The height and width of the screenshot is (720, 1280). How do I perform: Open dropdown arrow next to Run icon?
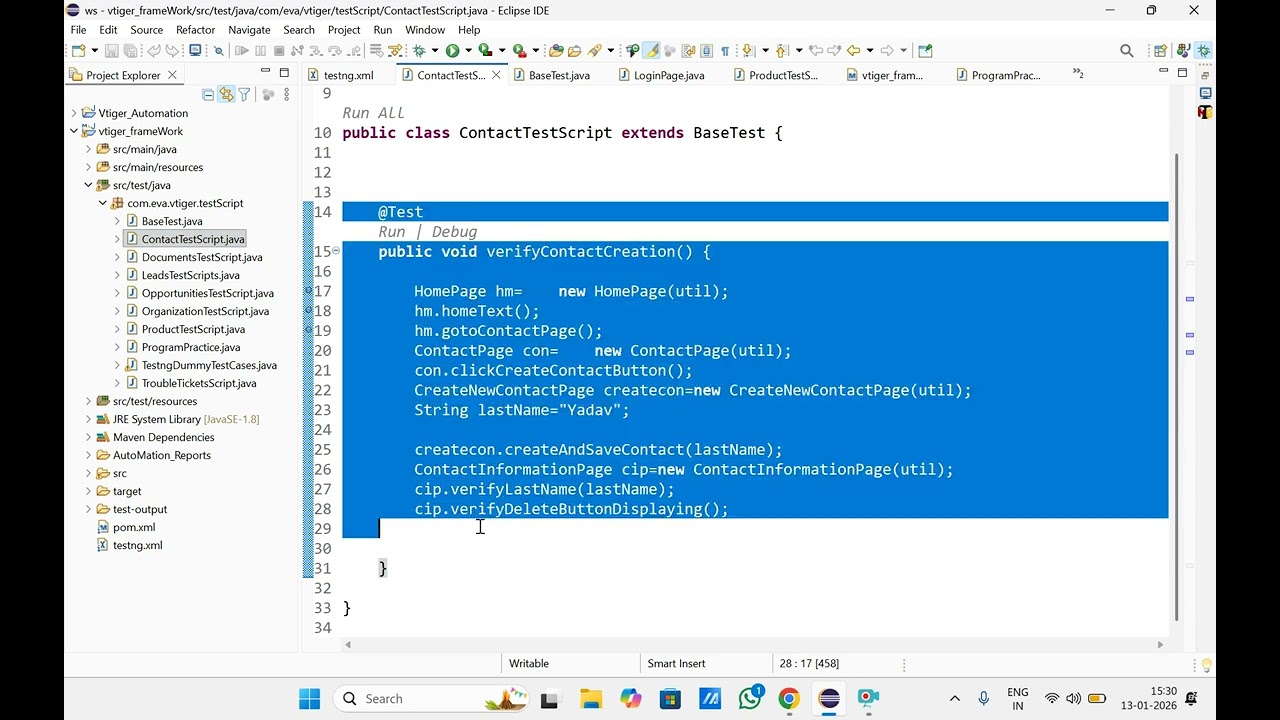pos(468,50)
